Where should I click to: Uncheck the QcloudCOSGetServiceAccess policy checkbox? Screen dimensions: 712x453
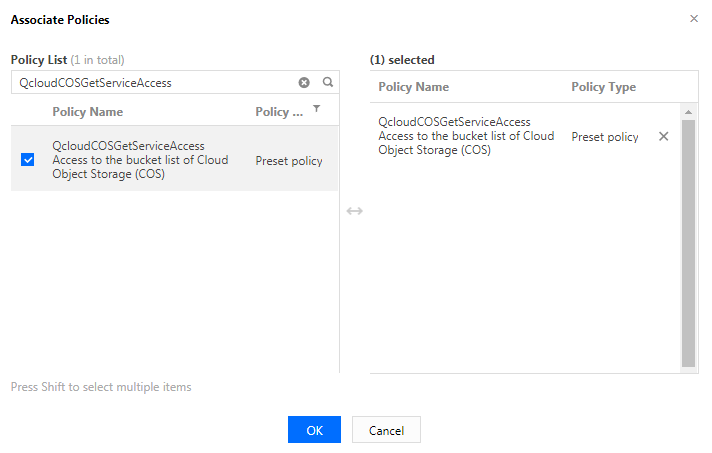(x=28, y=160)
